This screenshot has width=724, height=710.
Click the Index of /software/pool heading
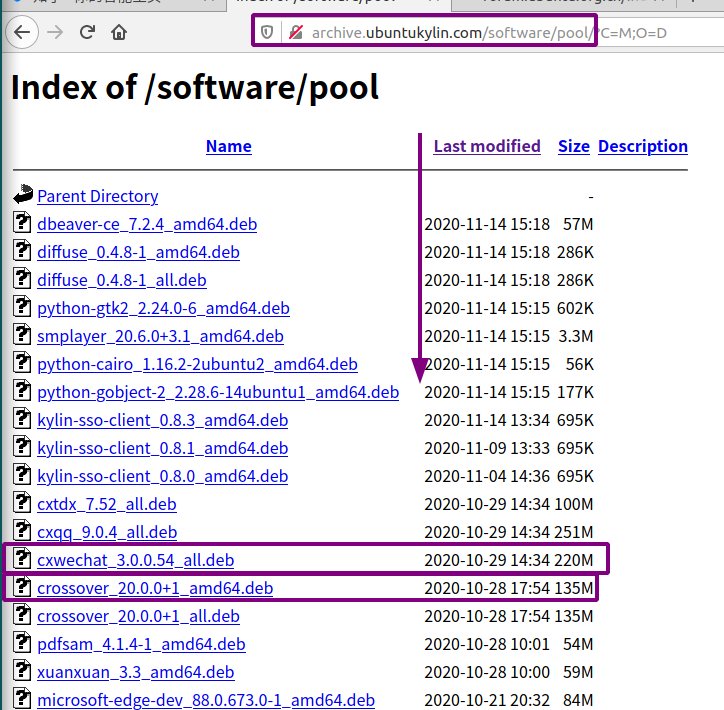[x=195, y=87]
